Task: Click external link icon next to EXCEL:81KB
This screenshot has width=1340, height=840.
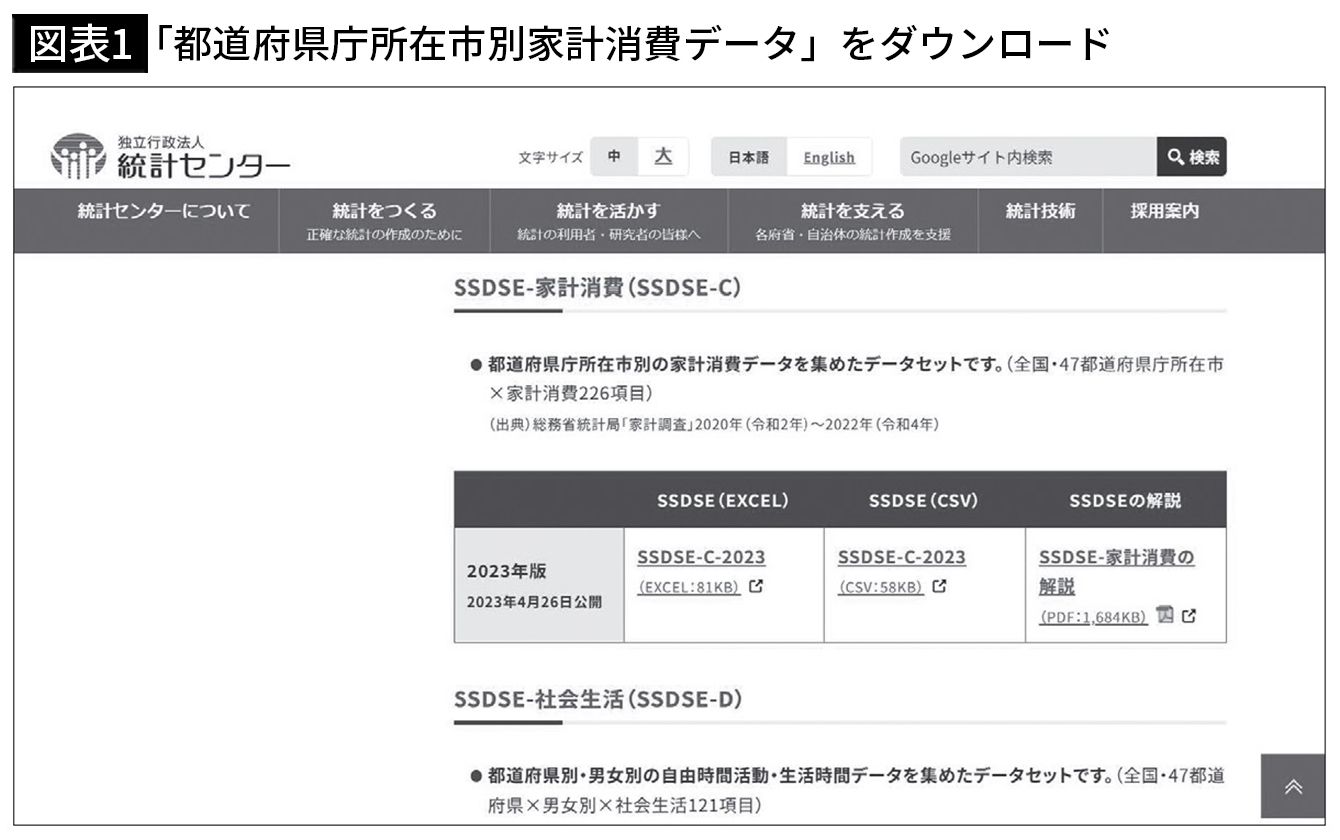Action: point(756,587)
